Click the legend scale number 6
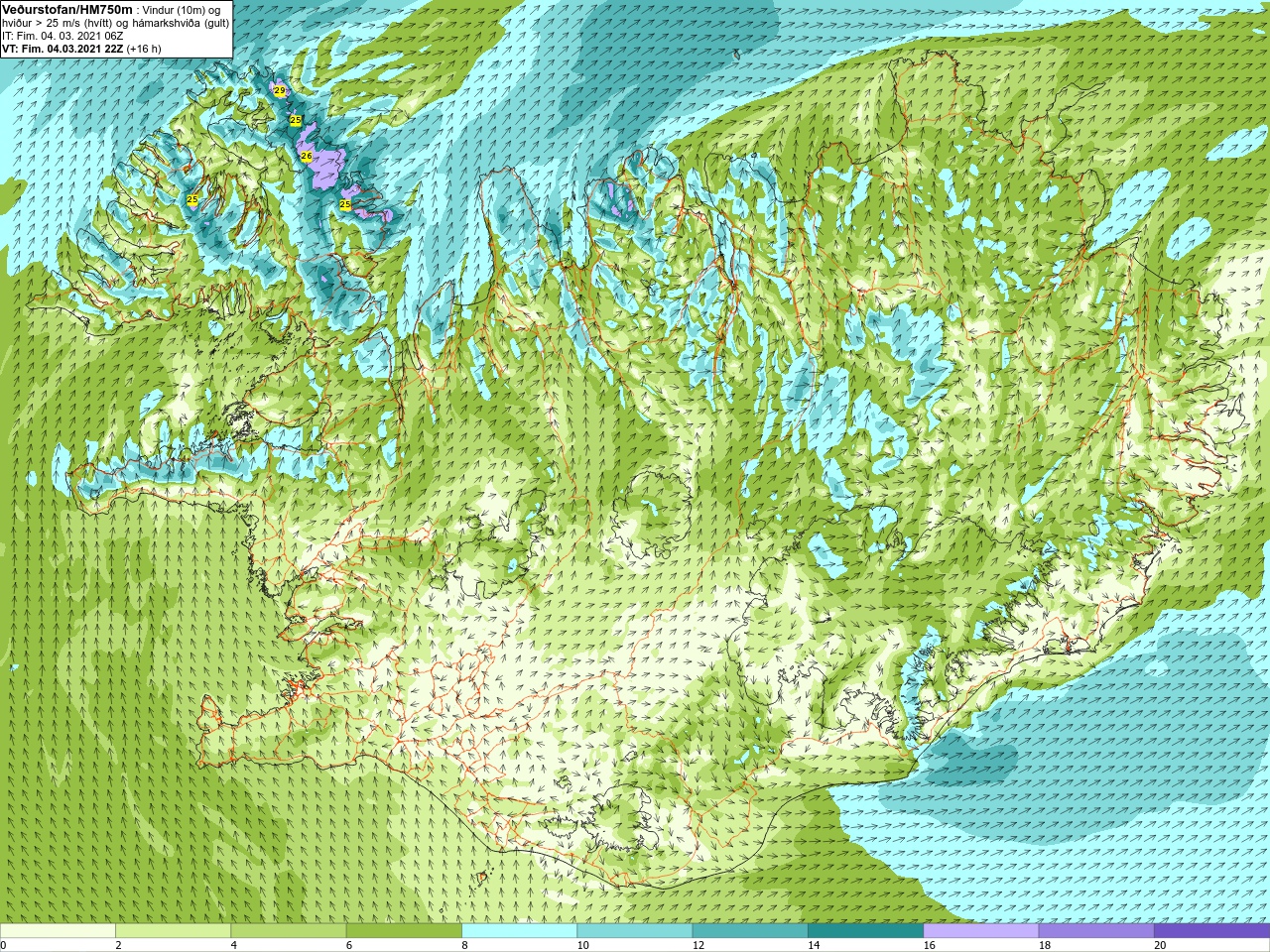Screen dimensions: 1270x952 [x=349, y=945]
